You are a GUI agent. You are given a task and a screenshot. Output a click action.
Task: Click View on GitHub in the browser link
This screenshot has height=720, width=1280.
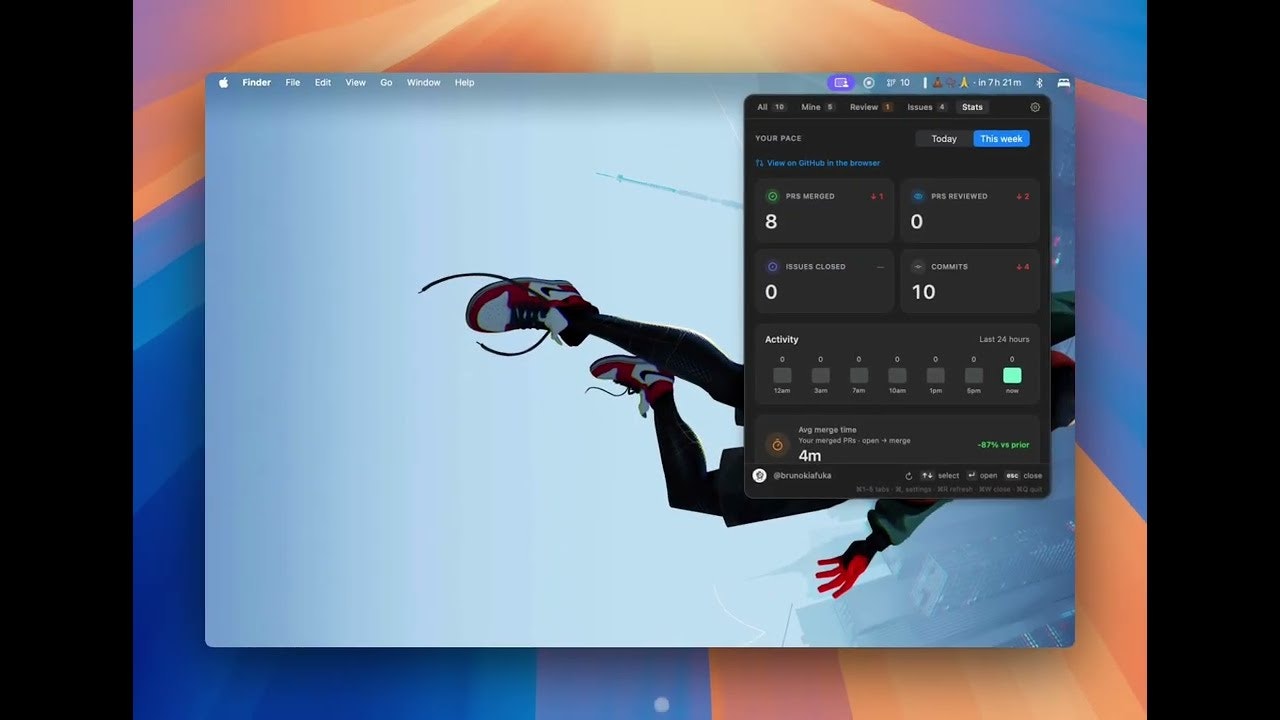pyautogui.click(x=823, y=163)
